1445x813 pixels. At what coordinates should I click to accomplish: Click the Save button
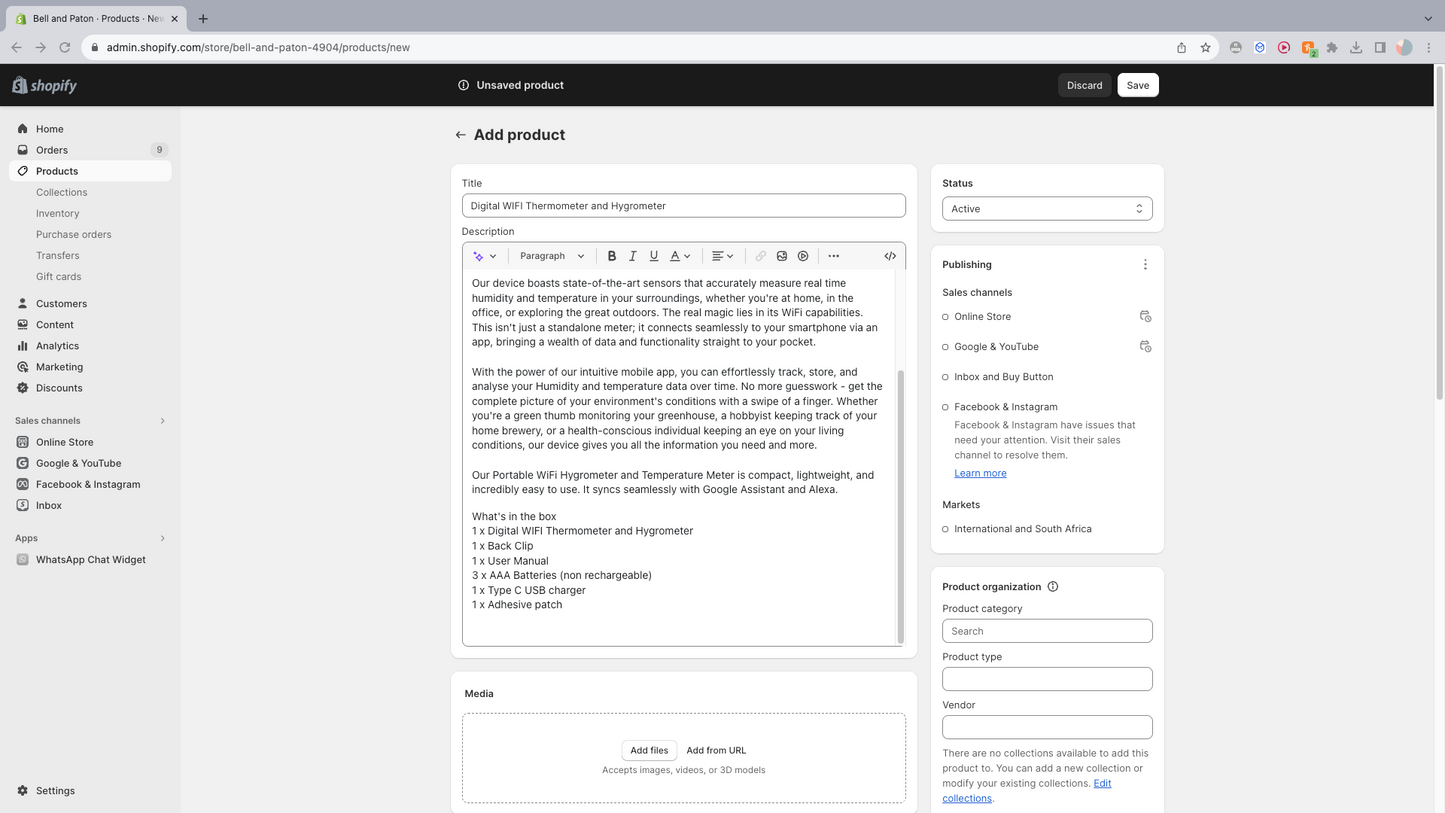[1138, 85]
